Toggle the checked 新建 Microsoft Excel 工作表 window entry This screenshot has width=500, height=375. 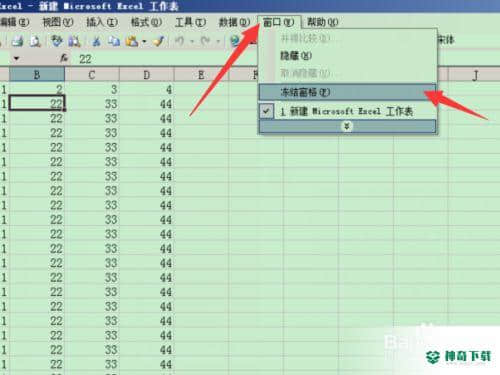(347, 111)
